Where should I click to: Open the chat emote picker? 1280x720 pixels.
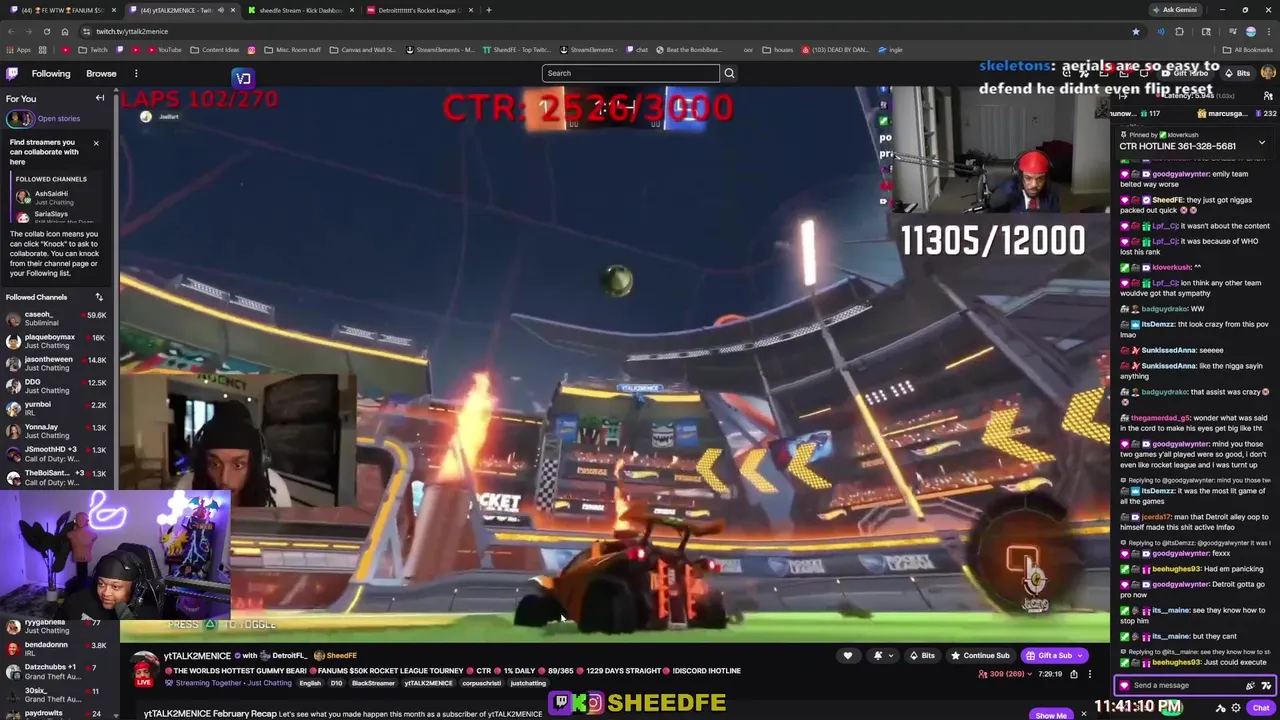(x=1266, y=685)
